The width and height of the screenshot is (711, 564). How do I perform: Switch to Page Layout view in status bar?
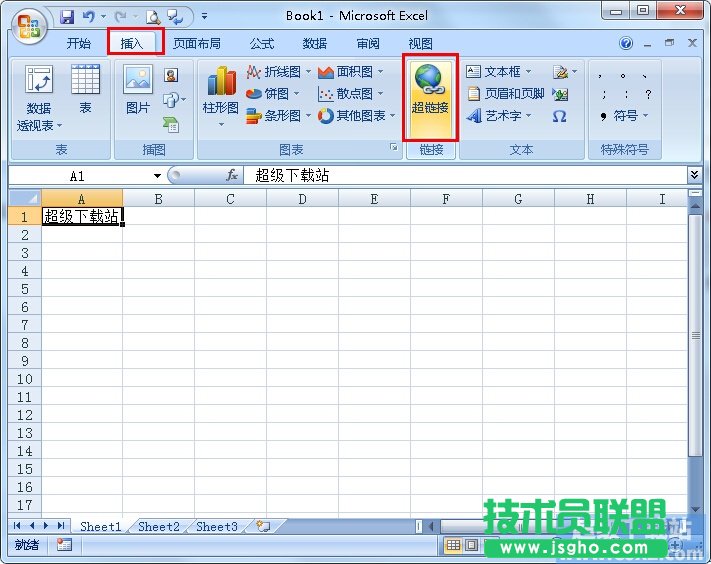pos(471,545)
